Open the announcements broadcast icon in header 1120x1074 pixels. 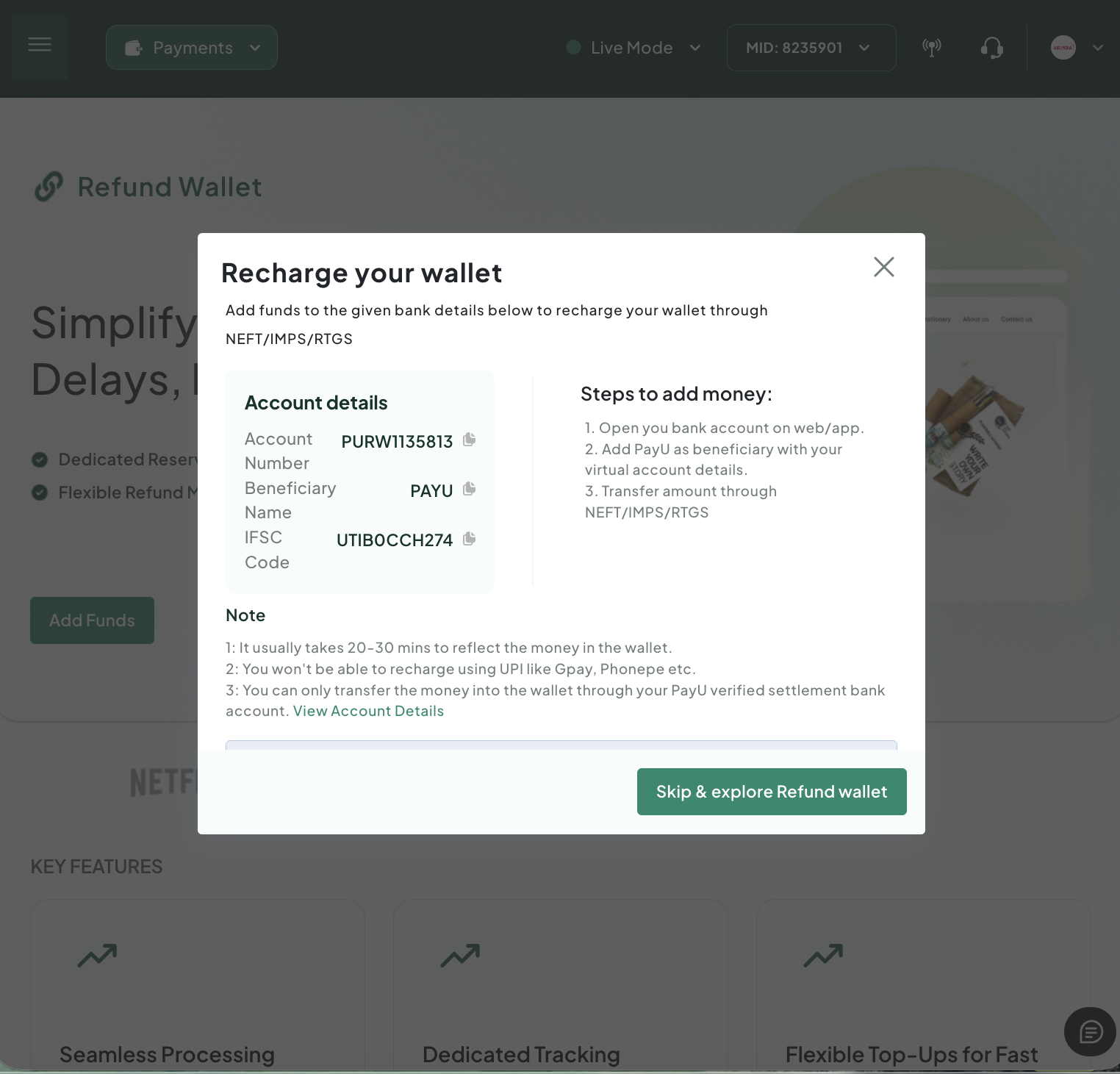pyautogui.click(x=931, y=47)
